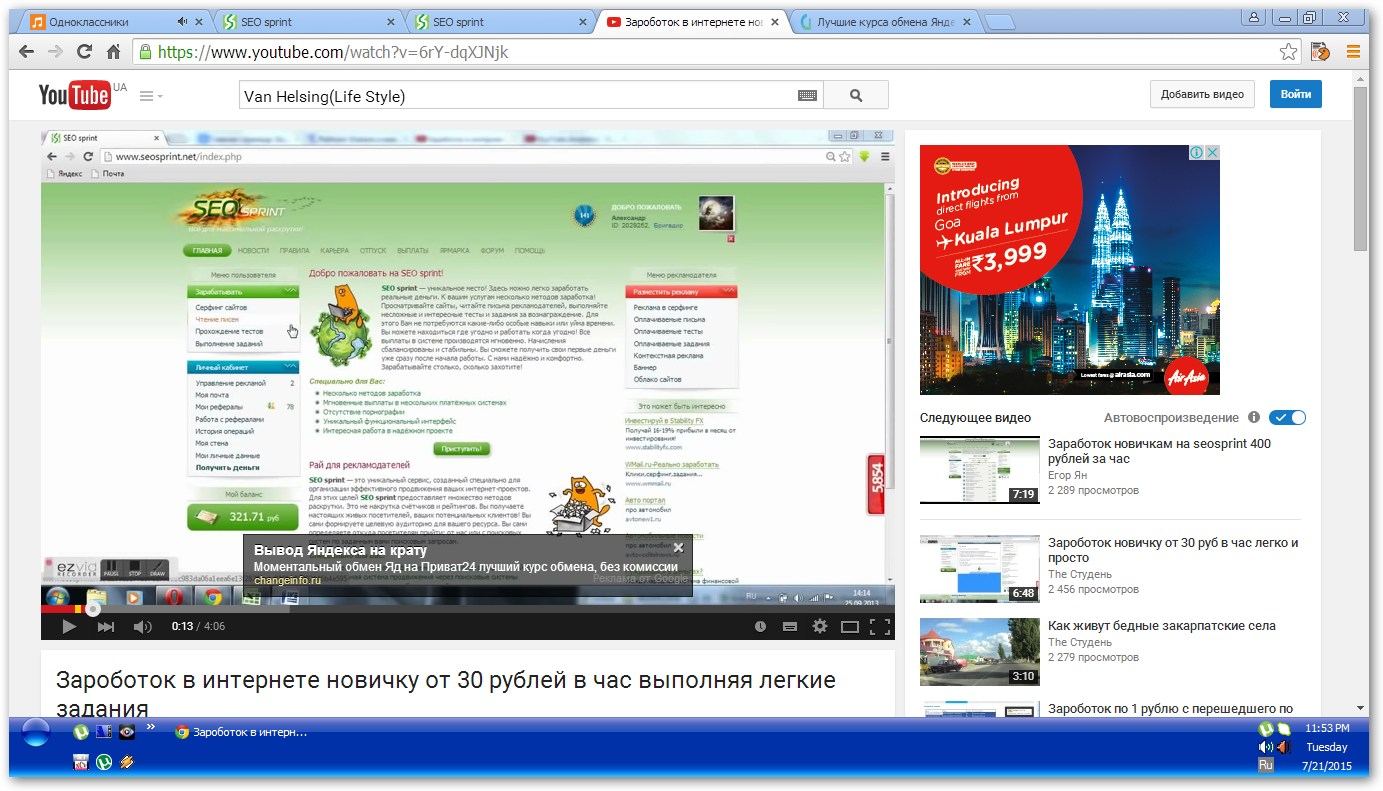Open thumbnail of 7:19 seosprint video

(x=980, y=470)
